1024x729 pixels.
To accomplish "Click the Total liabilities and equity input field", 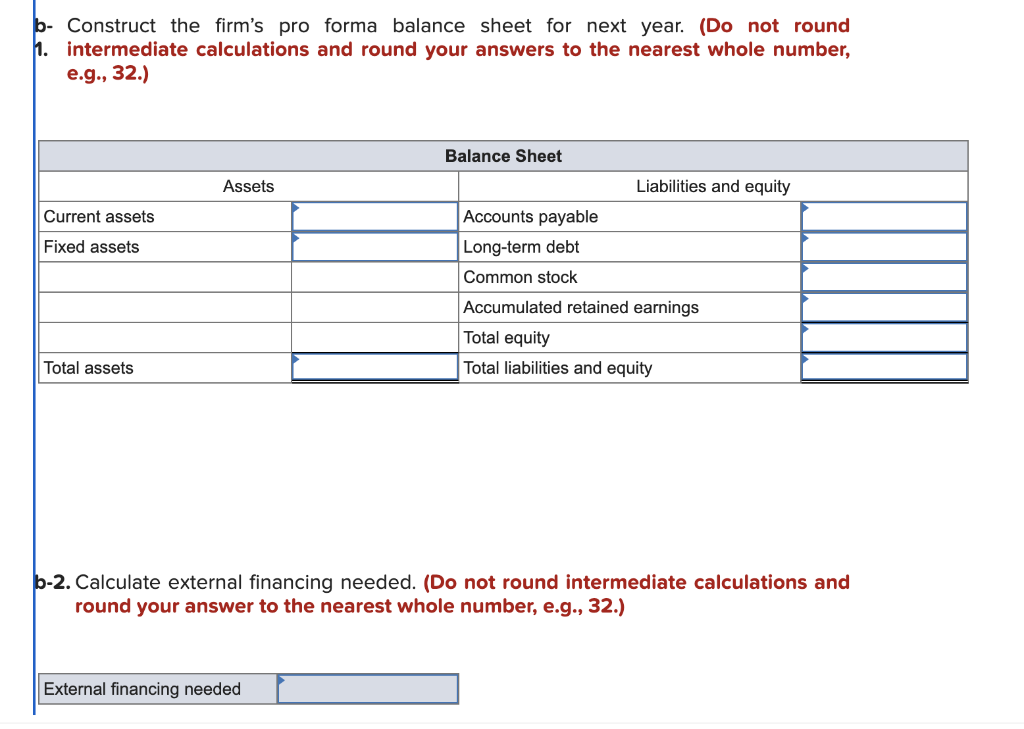I will tap(884, 367).
